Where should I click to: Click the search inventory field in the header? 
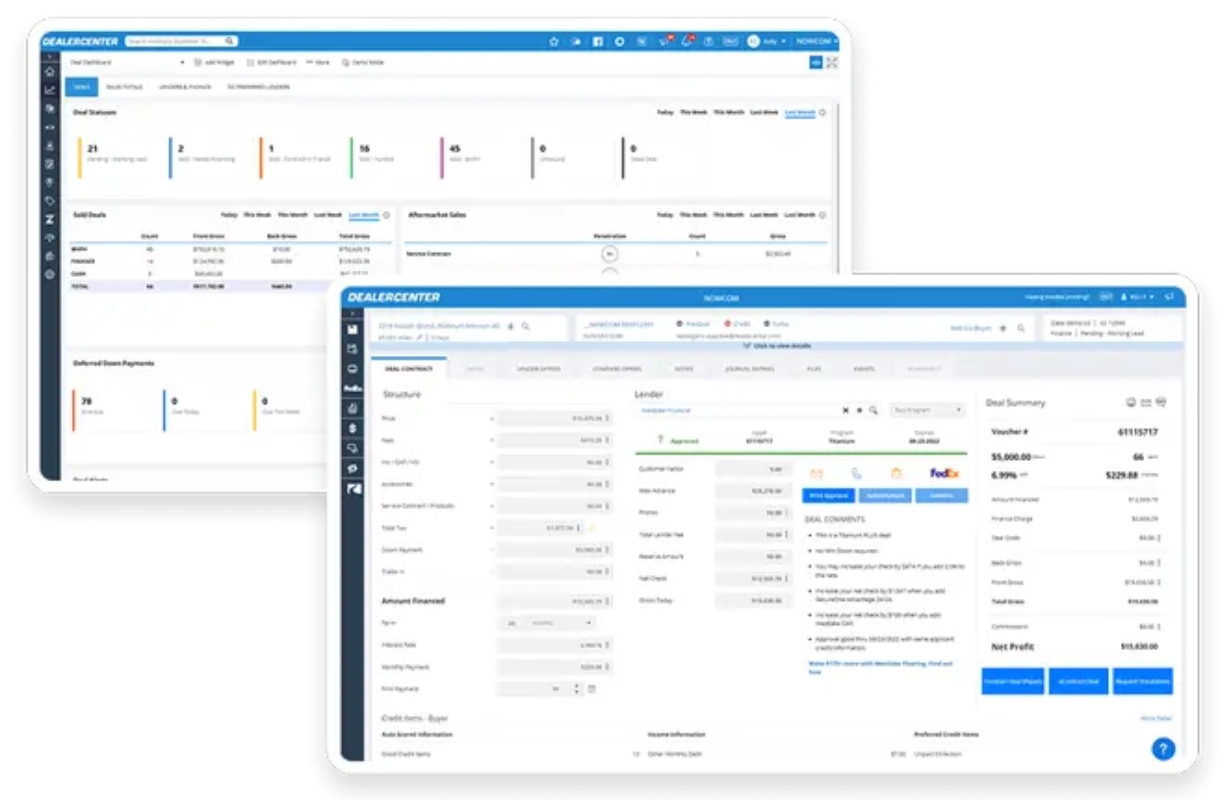(181, 41)
